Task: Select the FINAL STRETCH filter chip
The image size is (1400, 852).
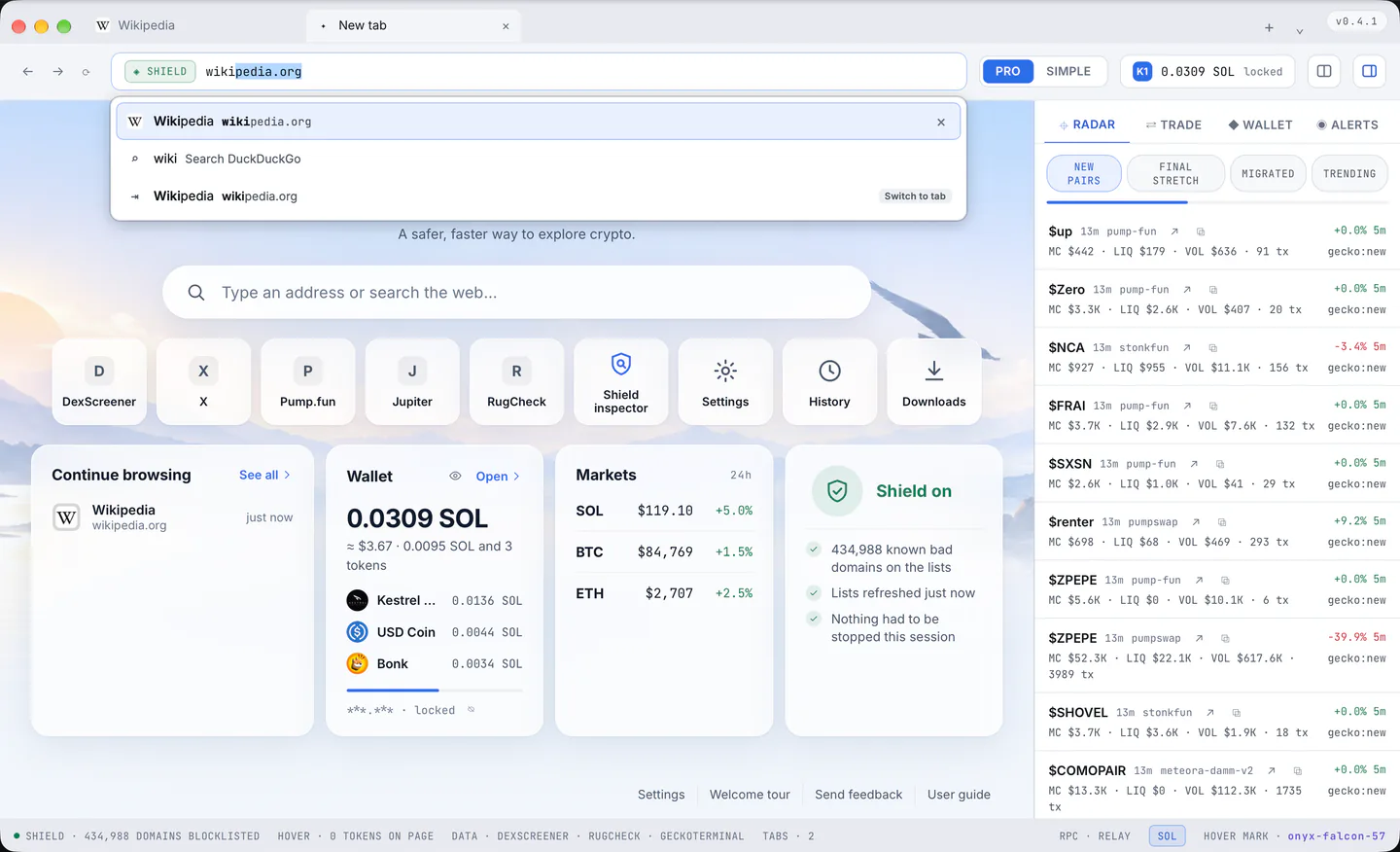Action: [x=1175, y=174]
